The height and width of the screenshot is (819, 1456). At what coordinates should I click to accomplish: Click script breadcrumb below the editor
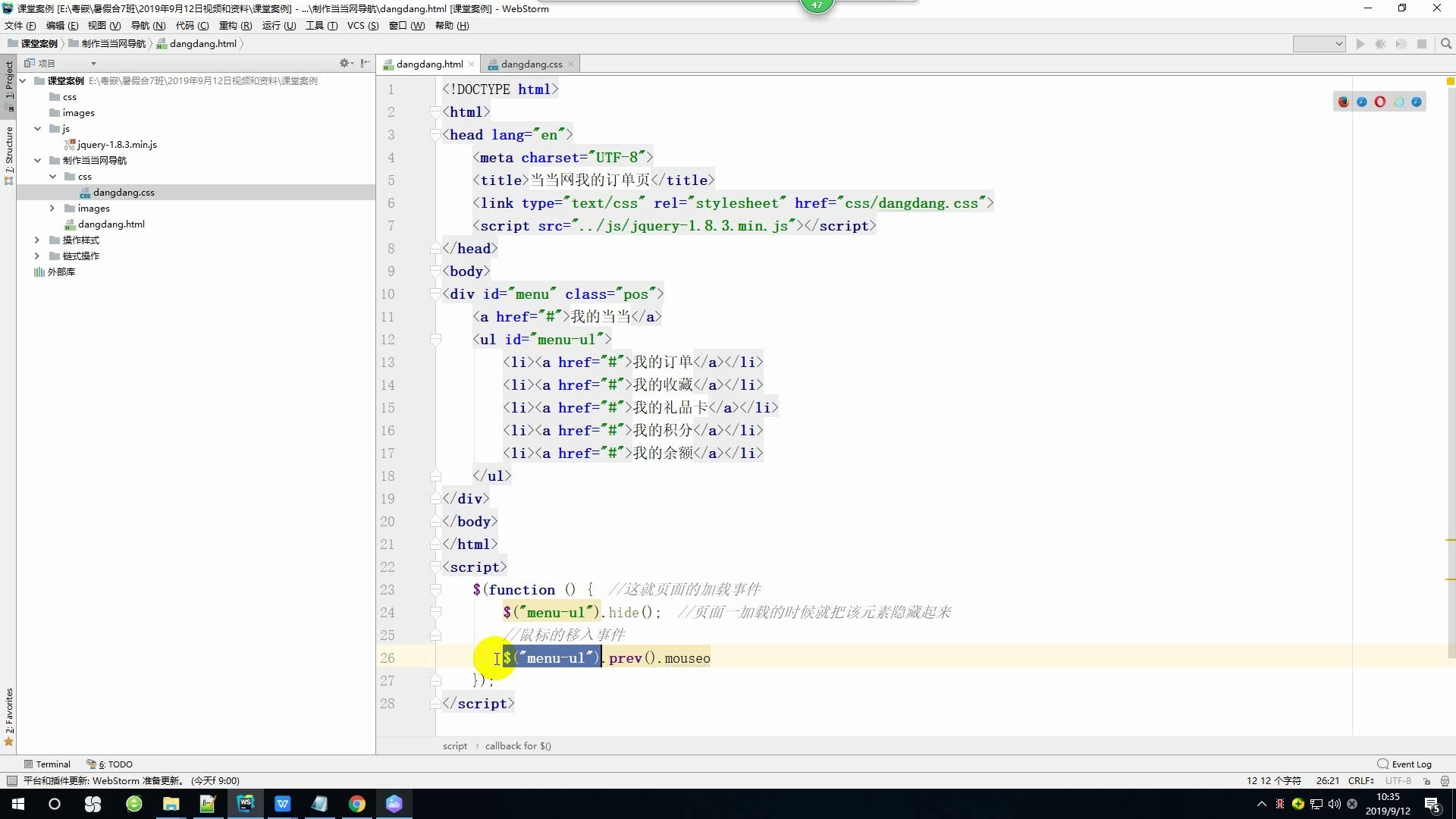tap(455, 746)
